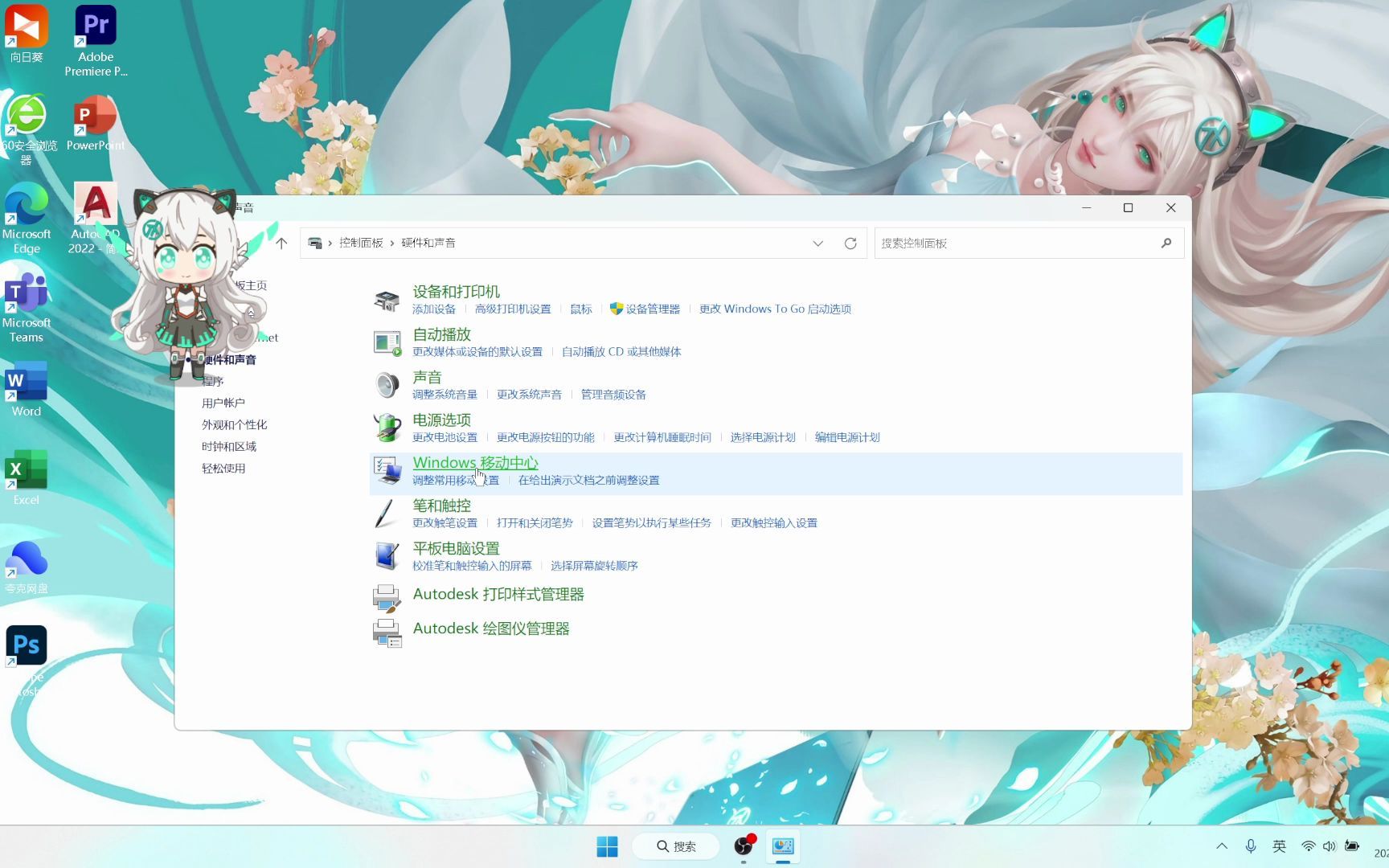Click 控制面板 in the breadcrumb path
The image size is (1389, 868).
(x=361, y=243)
